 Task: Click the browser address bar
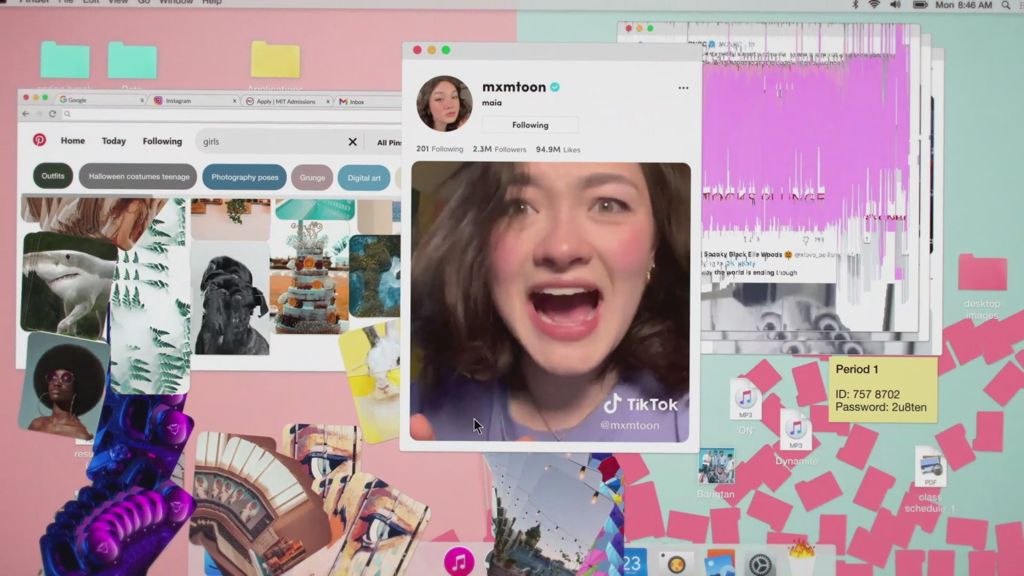click(231, 114)
